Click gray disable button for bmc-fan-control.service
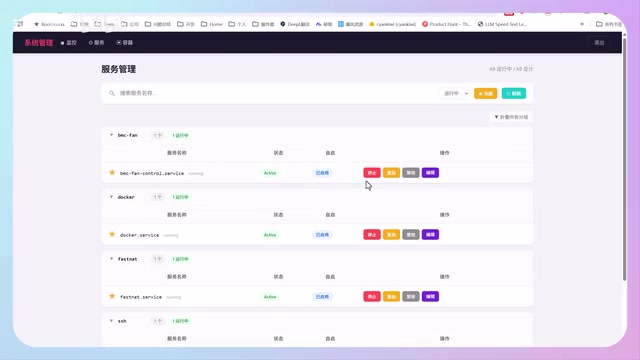 pyautogui.click(x=411, y=173)
